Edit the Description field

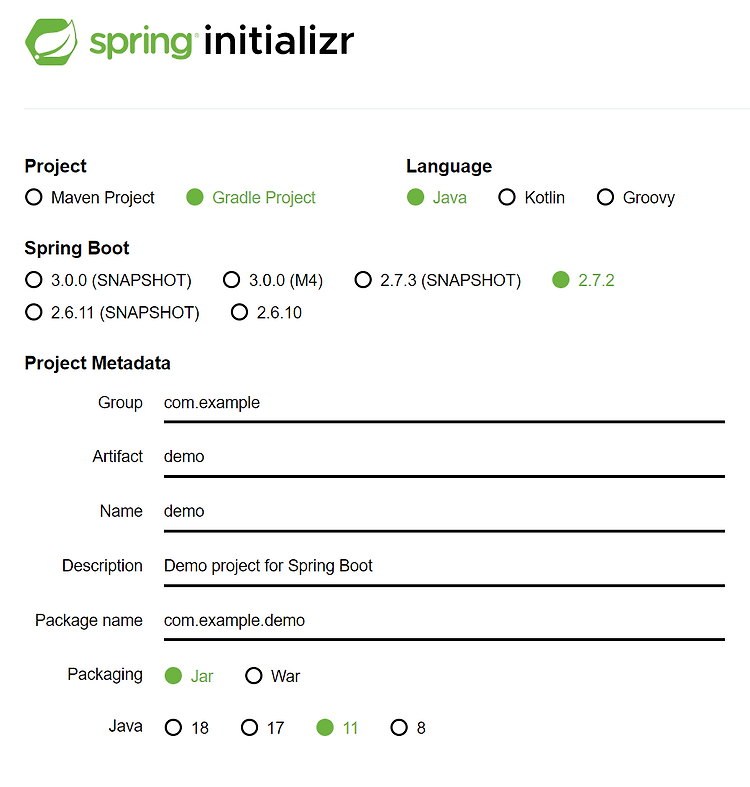tap(444, 567)
